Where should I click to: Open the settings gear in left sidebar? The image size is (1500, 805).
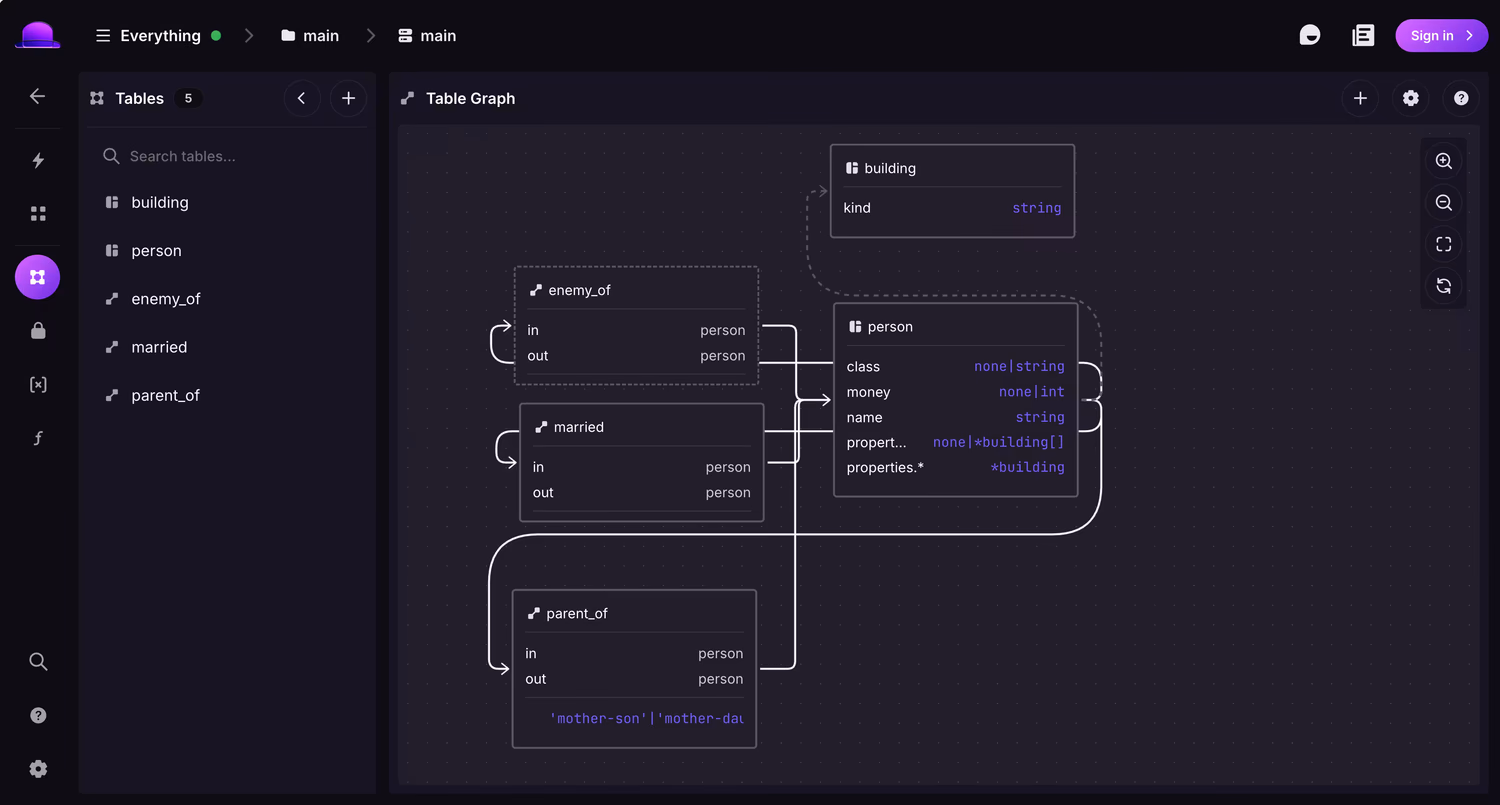38,769
